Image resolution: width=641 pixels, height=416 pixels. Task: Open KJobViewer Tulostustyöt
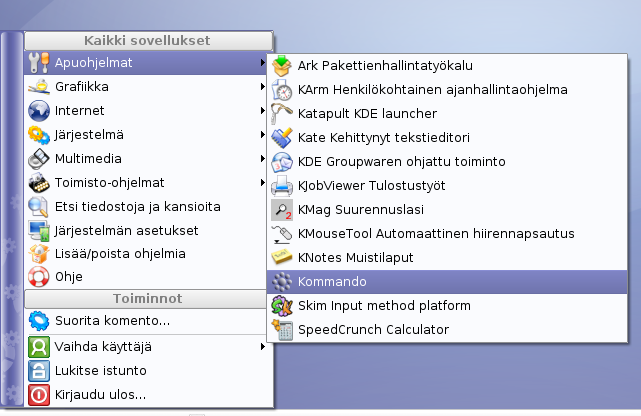tap(447, 186)
